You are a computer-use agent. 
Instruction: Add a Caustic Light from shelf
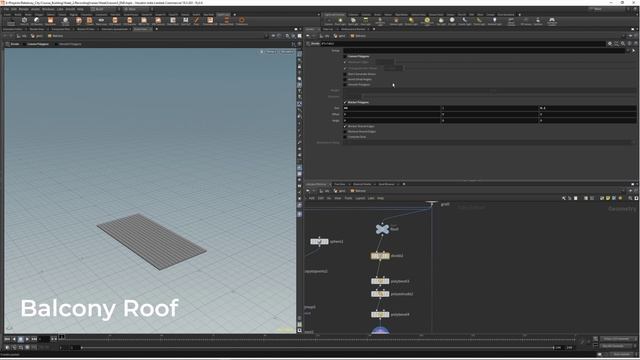[x=464, y=21]
